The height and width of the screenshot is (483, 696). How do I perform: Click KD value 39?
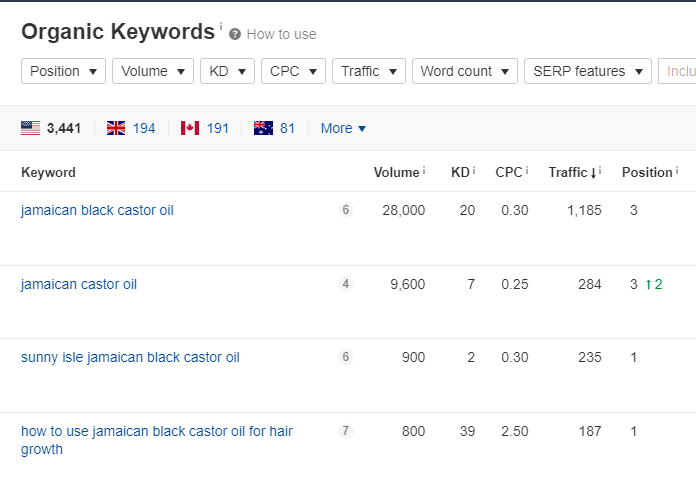467,431
